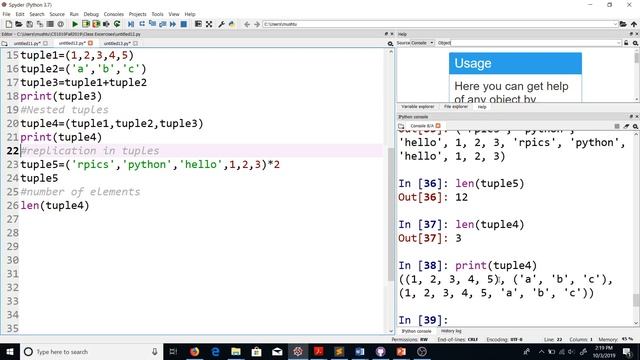Save all files icon
Viewport: 640px width, 360px height.
pyautogui.click(x=40, y=24)
